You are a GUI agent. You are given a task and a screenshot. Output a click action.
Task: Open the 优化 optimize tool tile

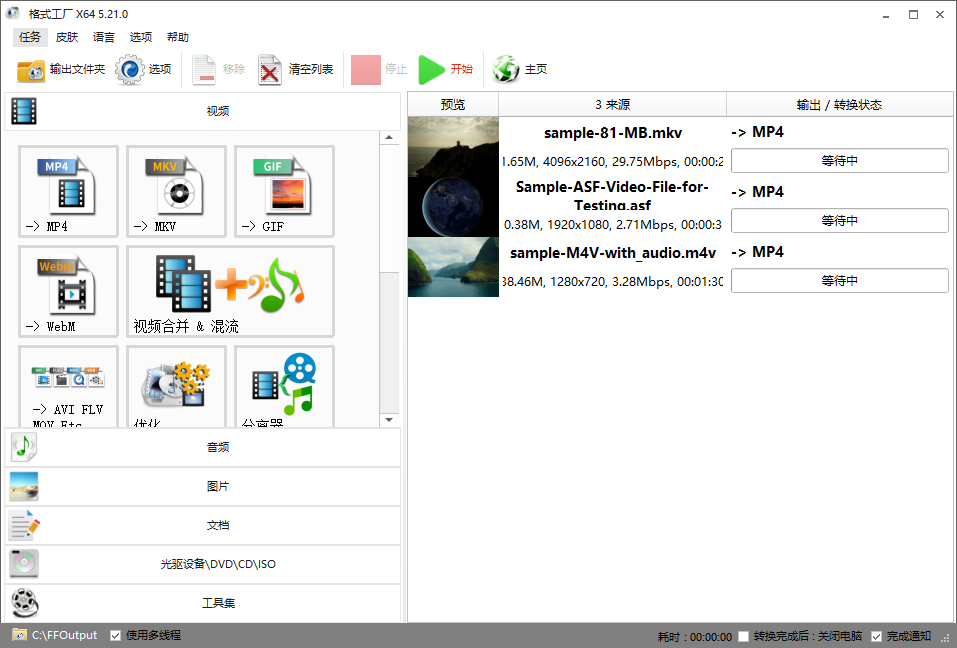pos(176,386)
